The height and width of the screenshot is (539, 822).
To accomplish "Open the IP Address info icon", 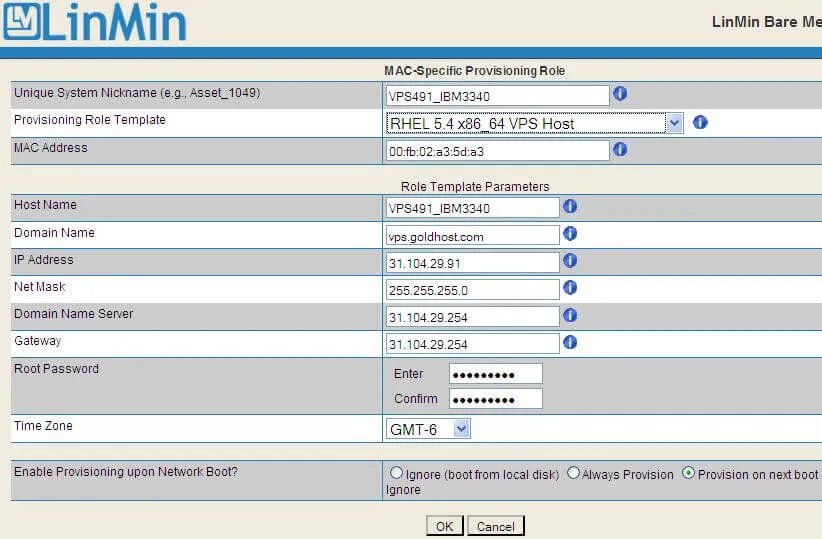I will coord(570,261).
